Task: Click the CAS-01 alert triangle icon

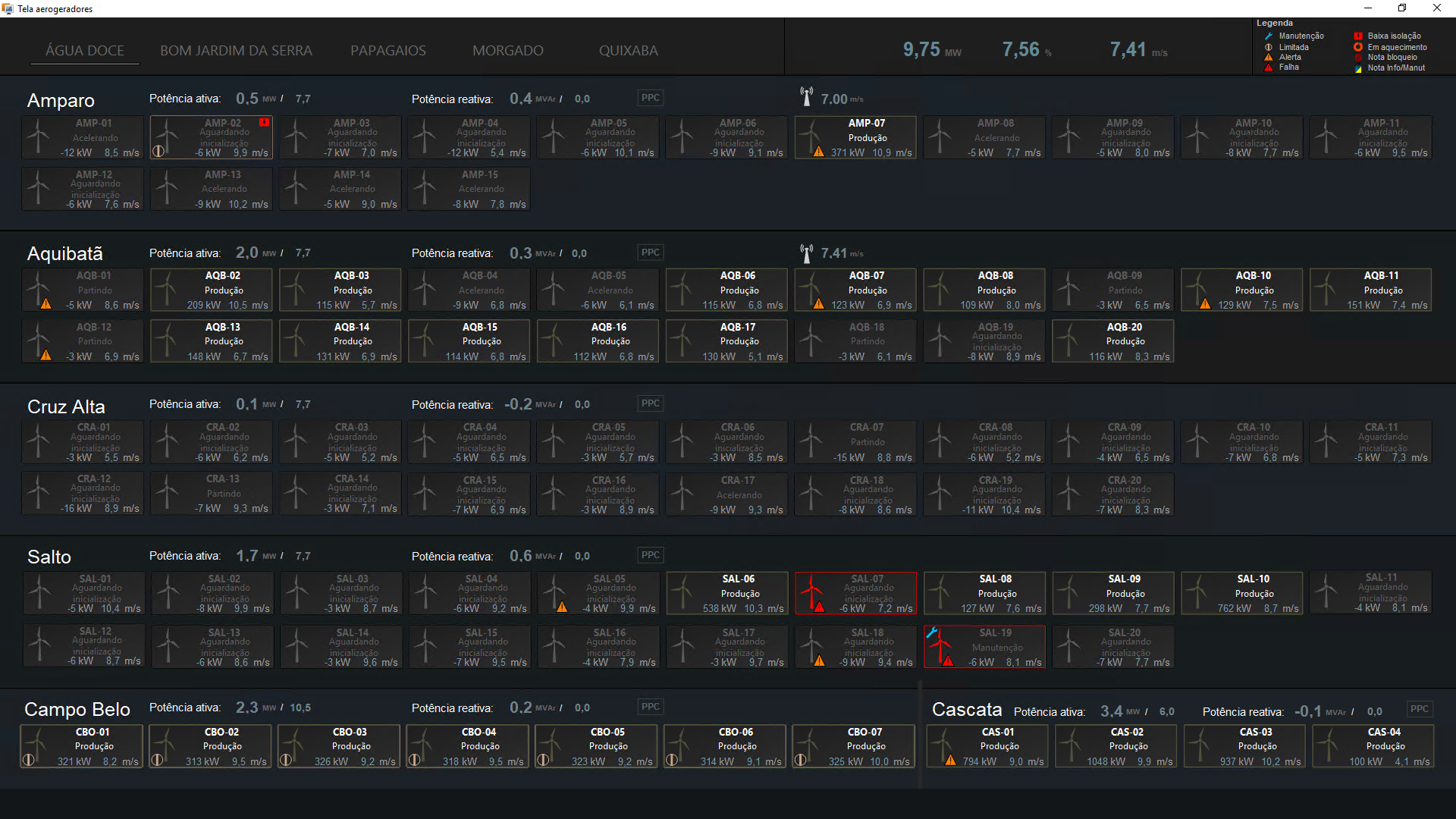Action: pos(950,760)
